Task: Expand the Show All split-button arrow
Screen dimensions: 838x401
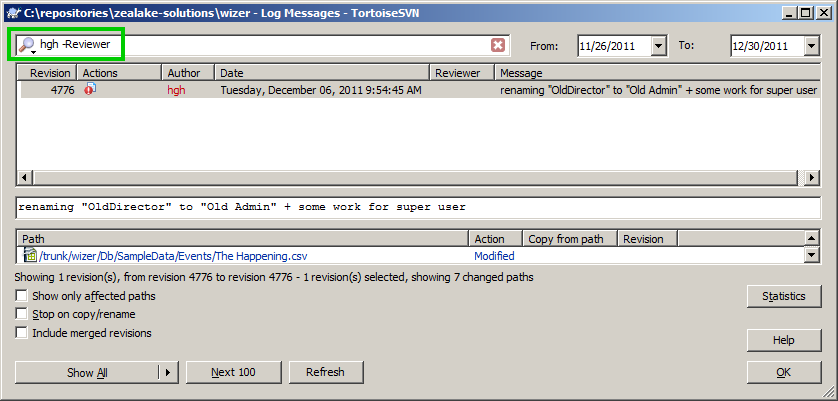Action: point(168,373)
